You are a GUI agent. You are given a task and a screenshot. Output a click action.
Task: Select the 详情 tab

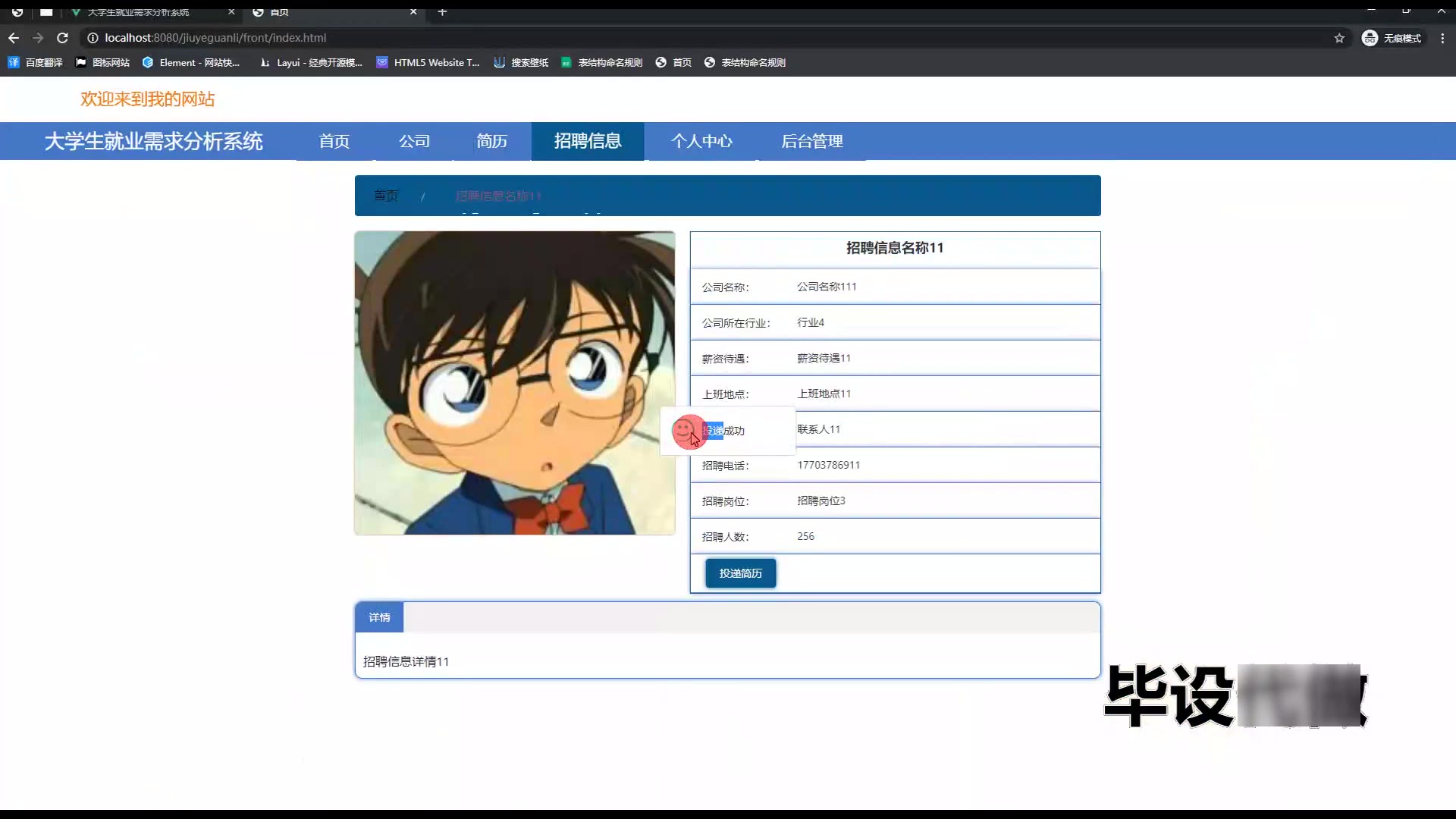tap(379, 617)
